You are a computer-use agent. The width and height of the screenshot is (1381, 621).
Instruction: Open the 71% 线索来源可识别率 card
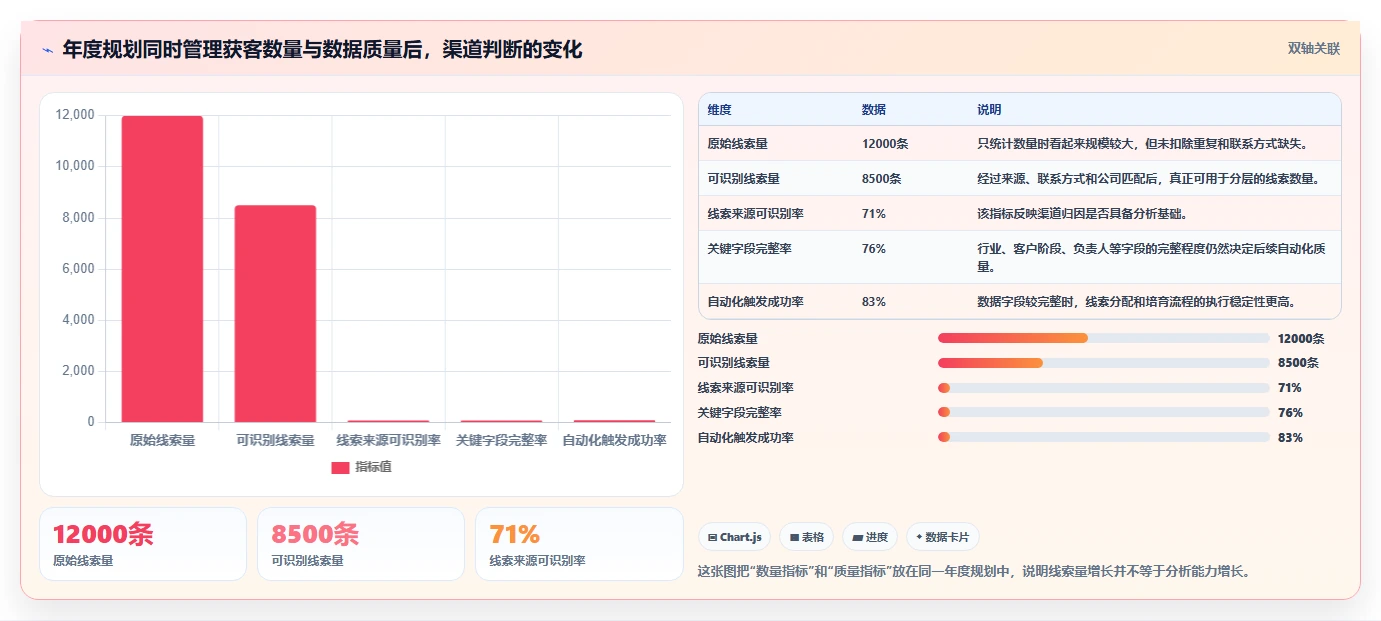click(x=579, y=544)
